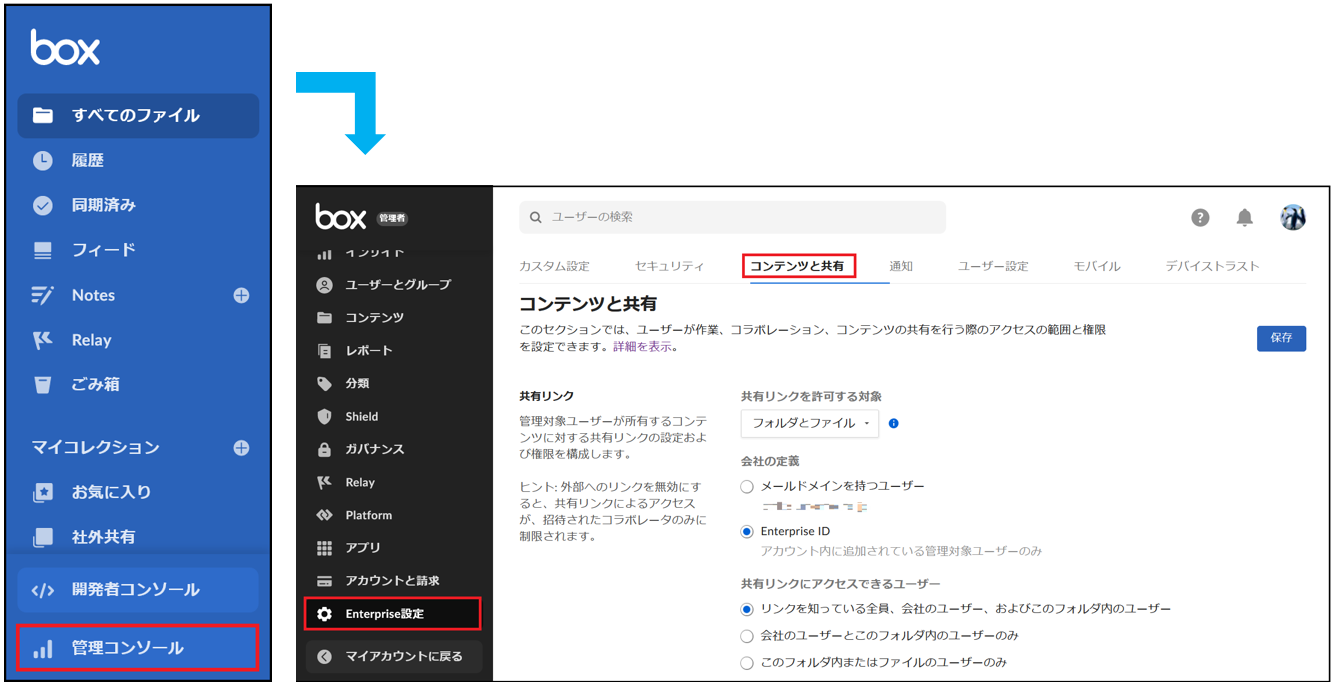Click the box logo in blue sidebar
The width and height of the screenshot is (1335, 687).
coord(65,48)
